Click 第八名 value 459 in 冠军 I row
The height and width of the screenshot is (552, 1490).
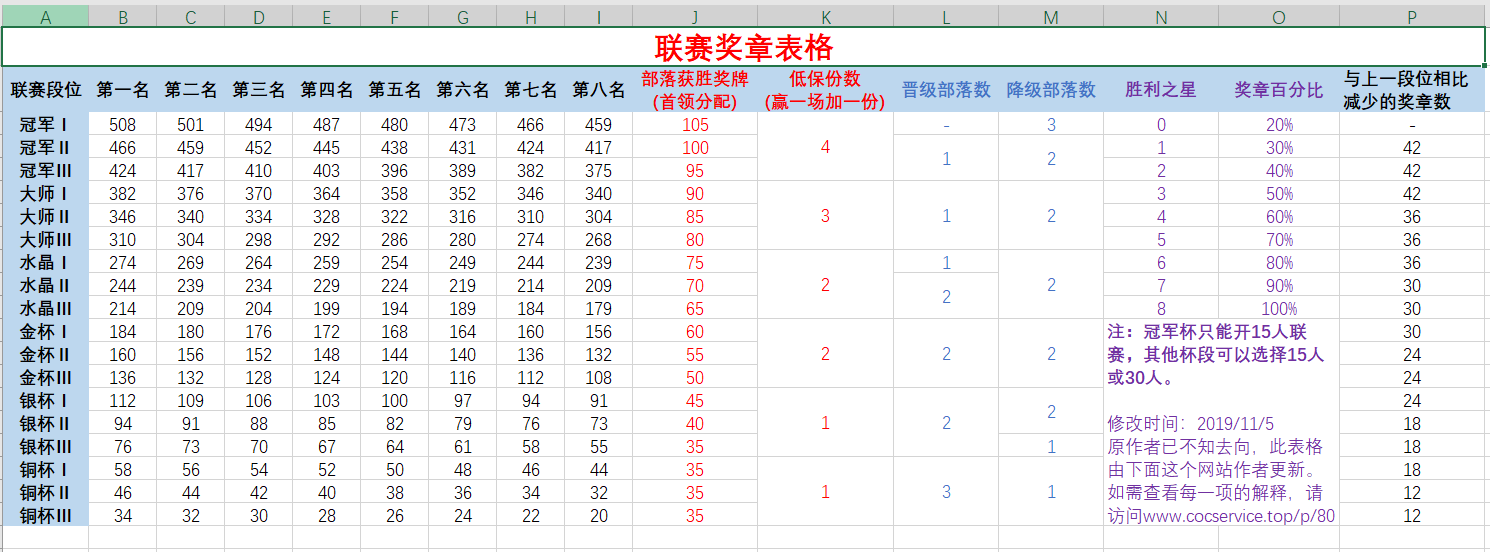(599, 125)
